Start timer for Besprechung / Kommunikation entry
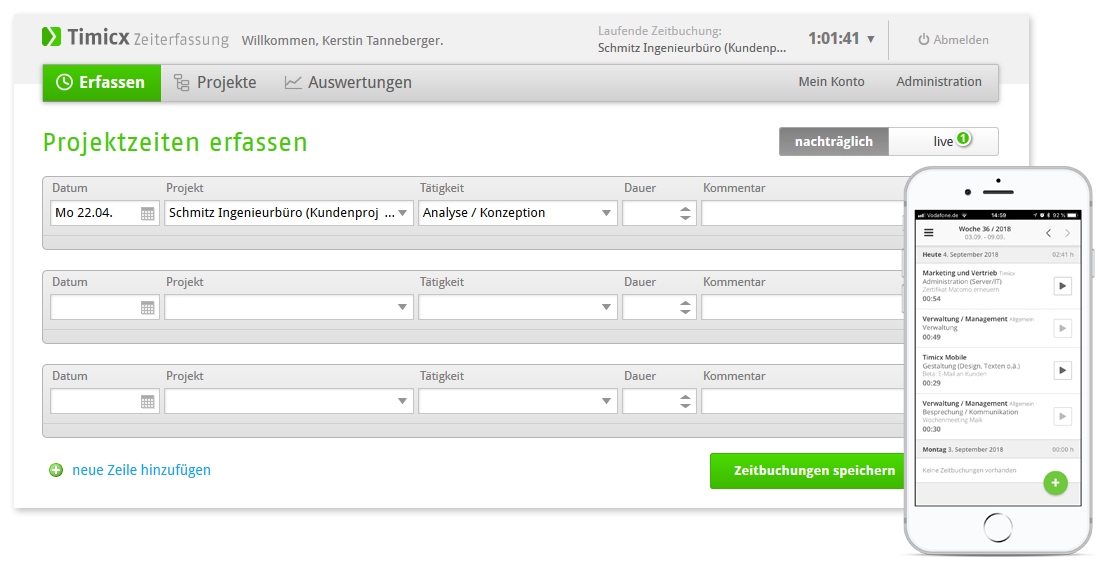The height and width of the screenshot is (570, 1110). pyautogui.click(x=1063, y=416)
